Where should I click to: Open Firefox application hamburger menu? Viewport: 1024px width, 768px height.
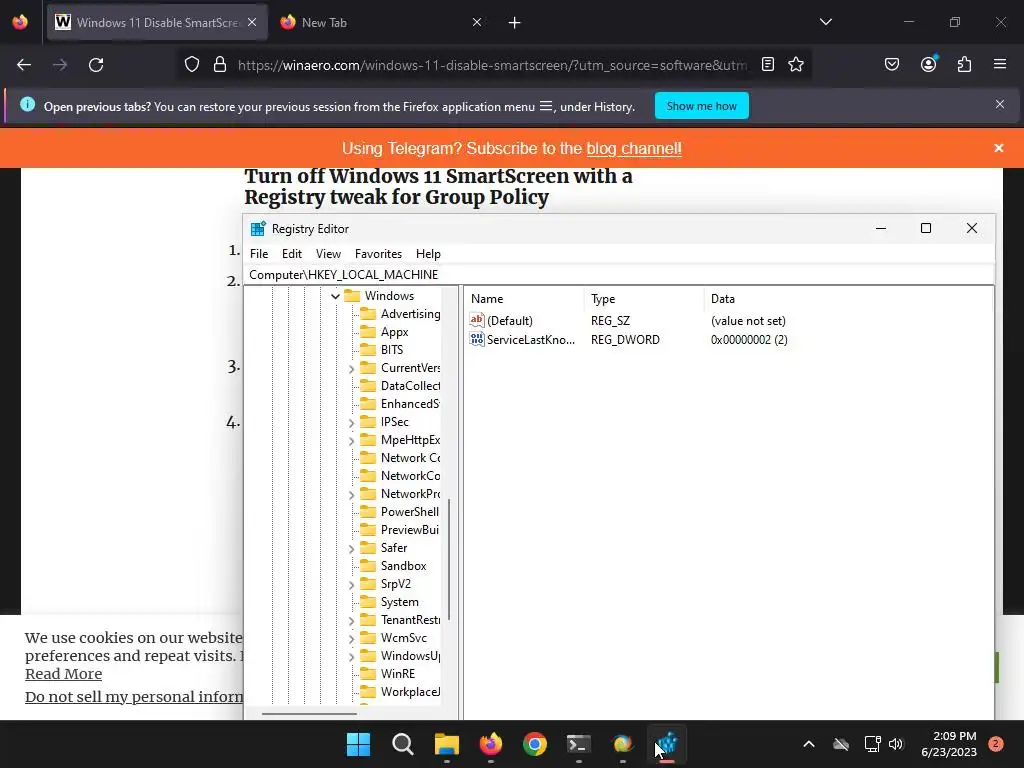tap(1000, 64)
